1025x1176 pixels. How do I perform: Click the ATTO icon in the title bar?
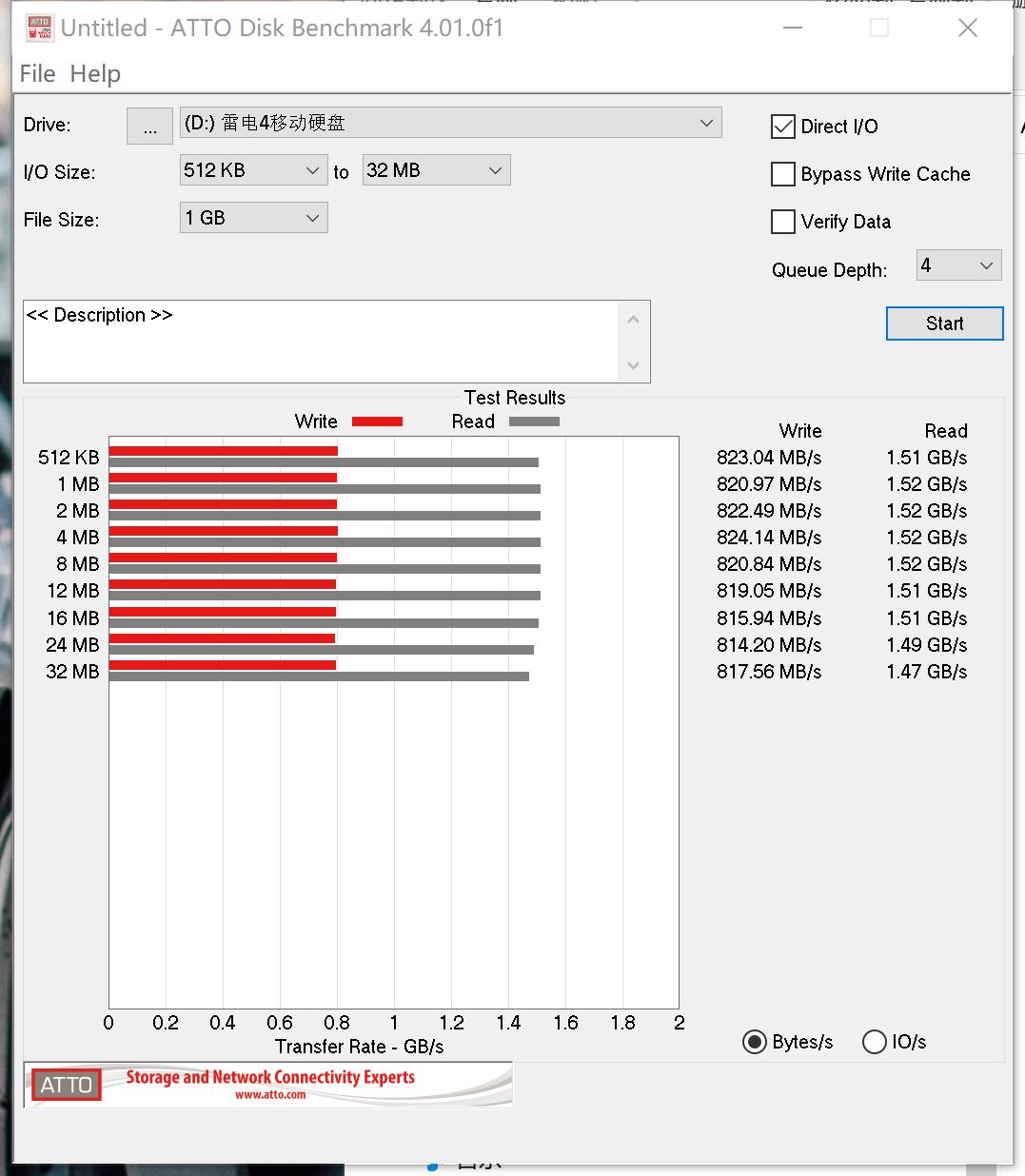pyautogui.click(x=38, y=28)
